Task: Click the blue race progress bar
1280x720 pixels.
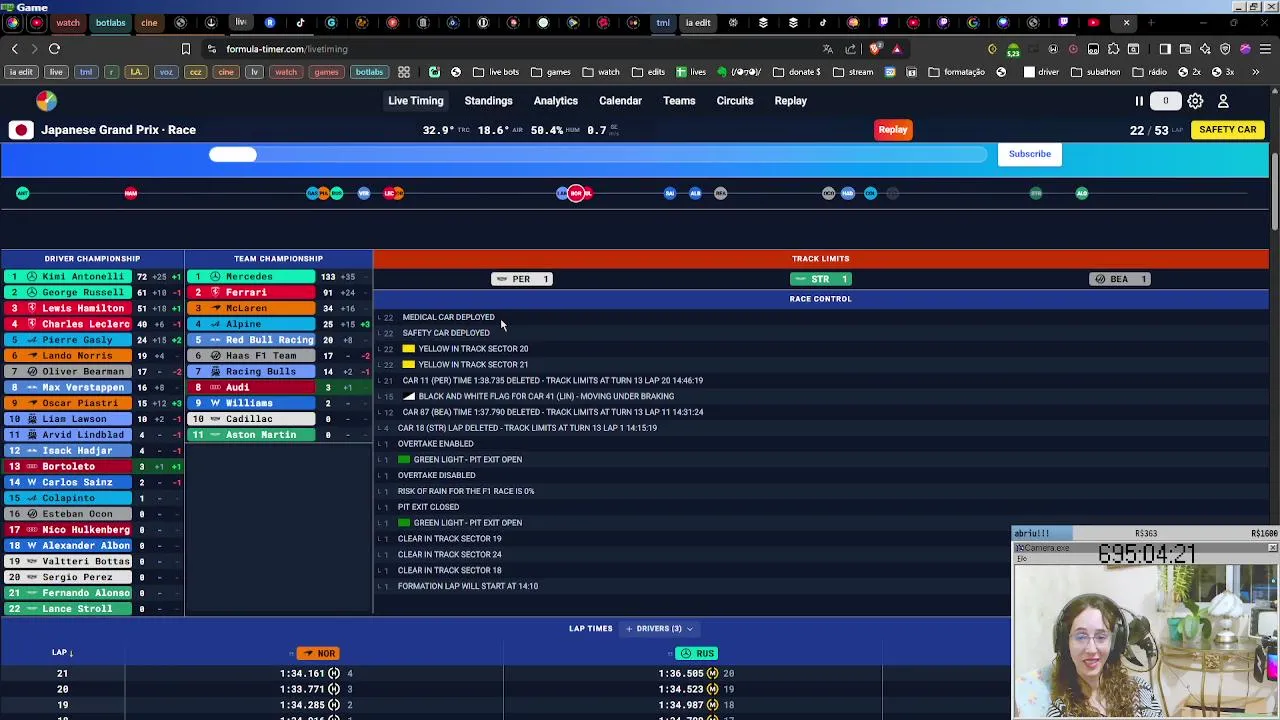Action: coord(600,154)
